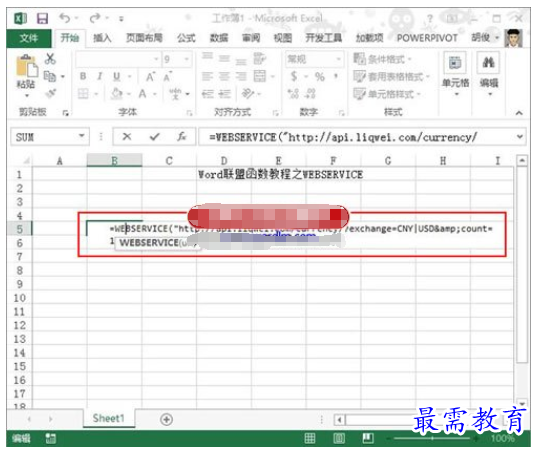Open 套用表格格式 table styles

[391, 76]
